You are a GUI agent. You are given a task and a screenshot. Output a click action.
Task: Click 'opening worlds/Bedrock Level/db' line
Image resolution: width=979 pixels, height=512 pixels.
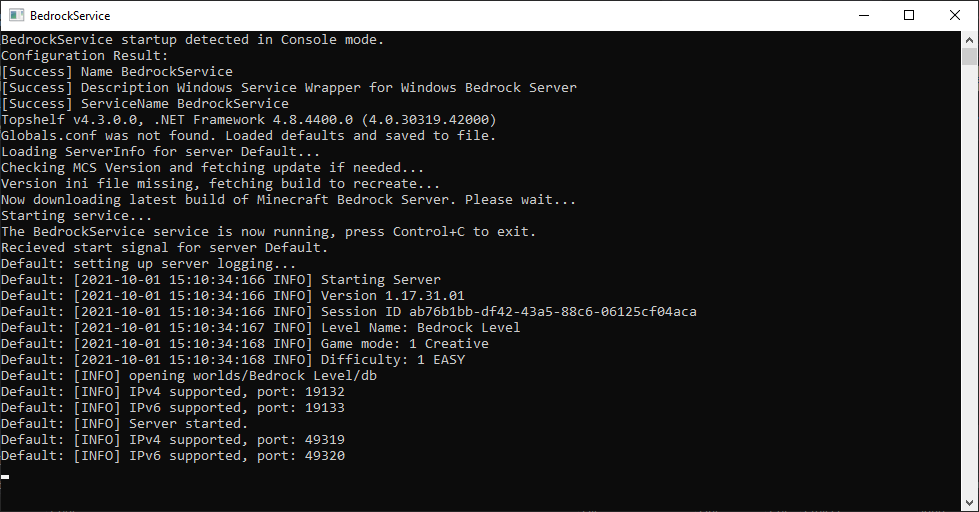189,376
